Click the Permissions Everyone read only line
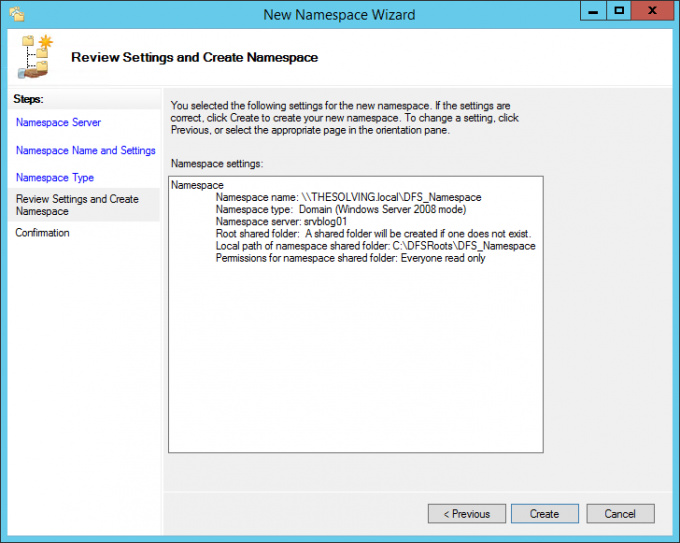 click(350, 258)
